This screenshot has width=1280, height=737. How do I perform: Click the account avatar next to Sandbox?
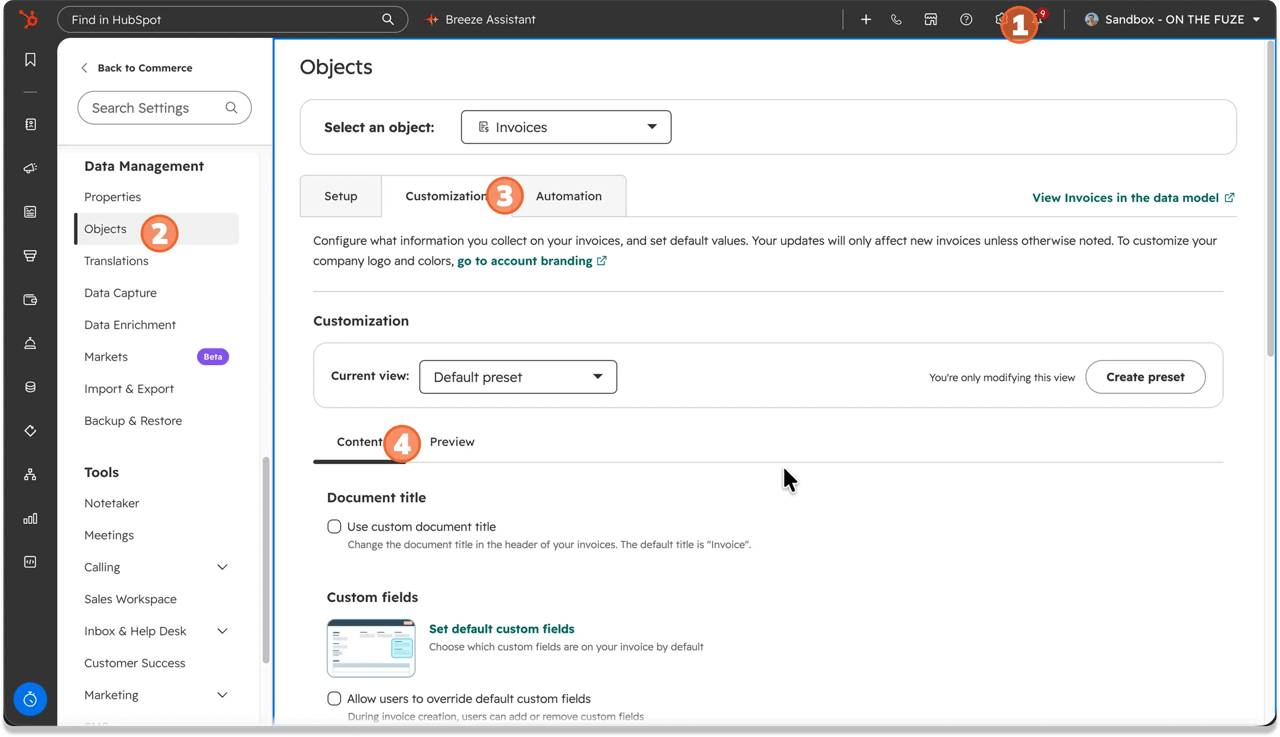tap(1092, 19)
